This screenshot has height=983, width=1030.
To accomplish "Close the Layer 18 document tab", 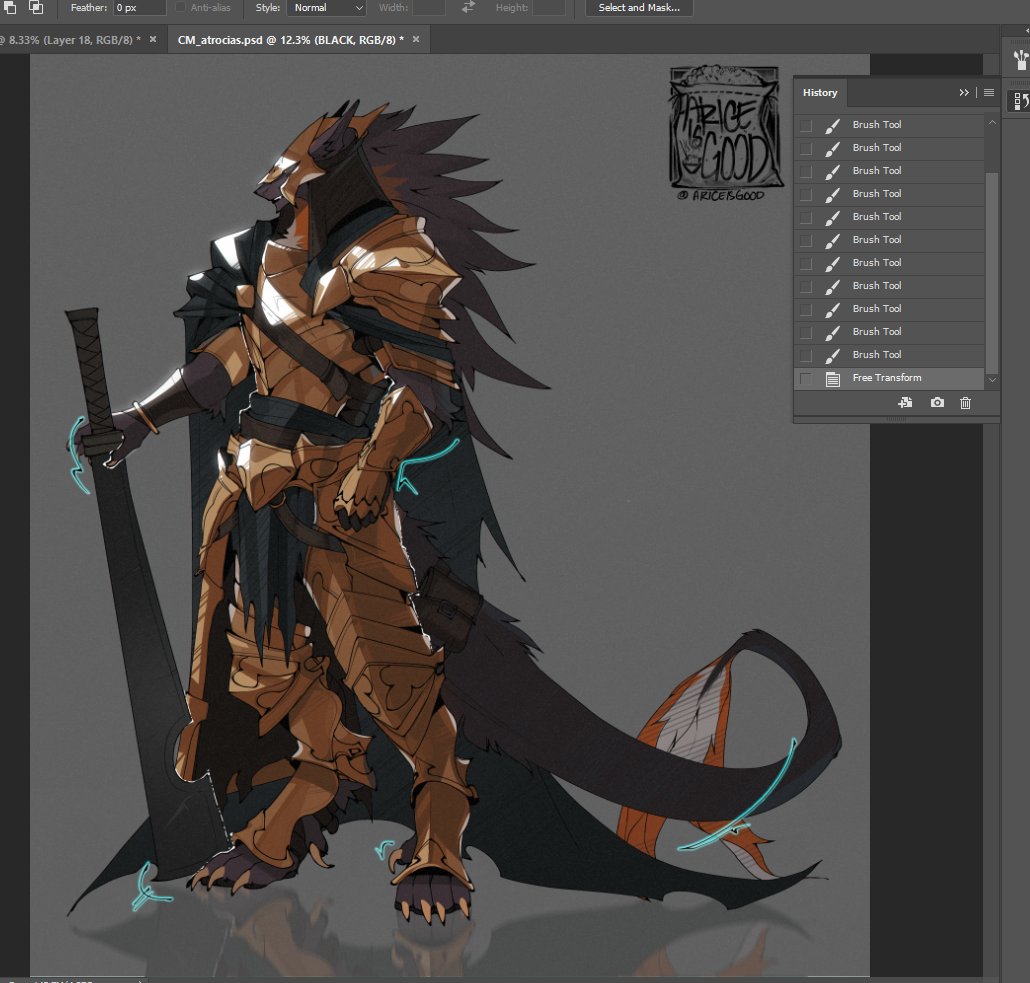I will pyautogui.click(x=153, y=39).
